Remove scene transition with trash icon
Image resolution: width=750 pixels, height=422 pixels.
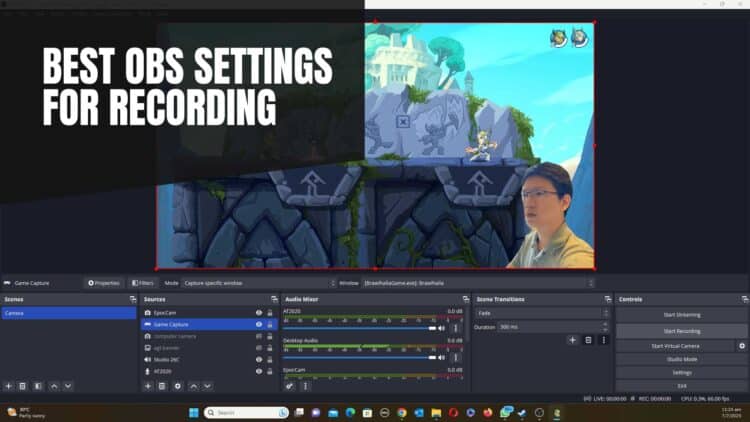click(588, 340)
